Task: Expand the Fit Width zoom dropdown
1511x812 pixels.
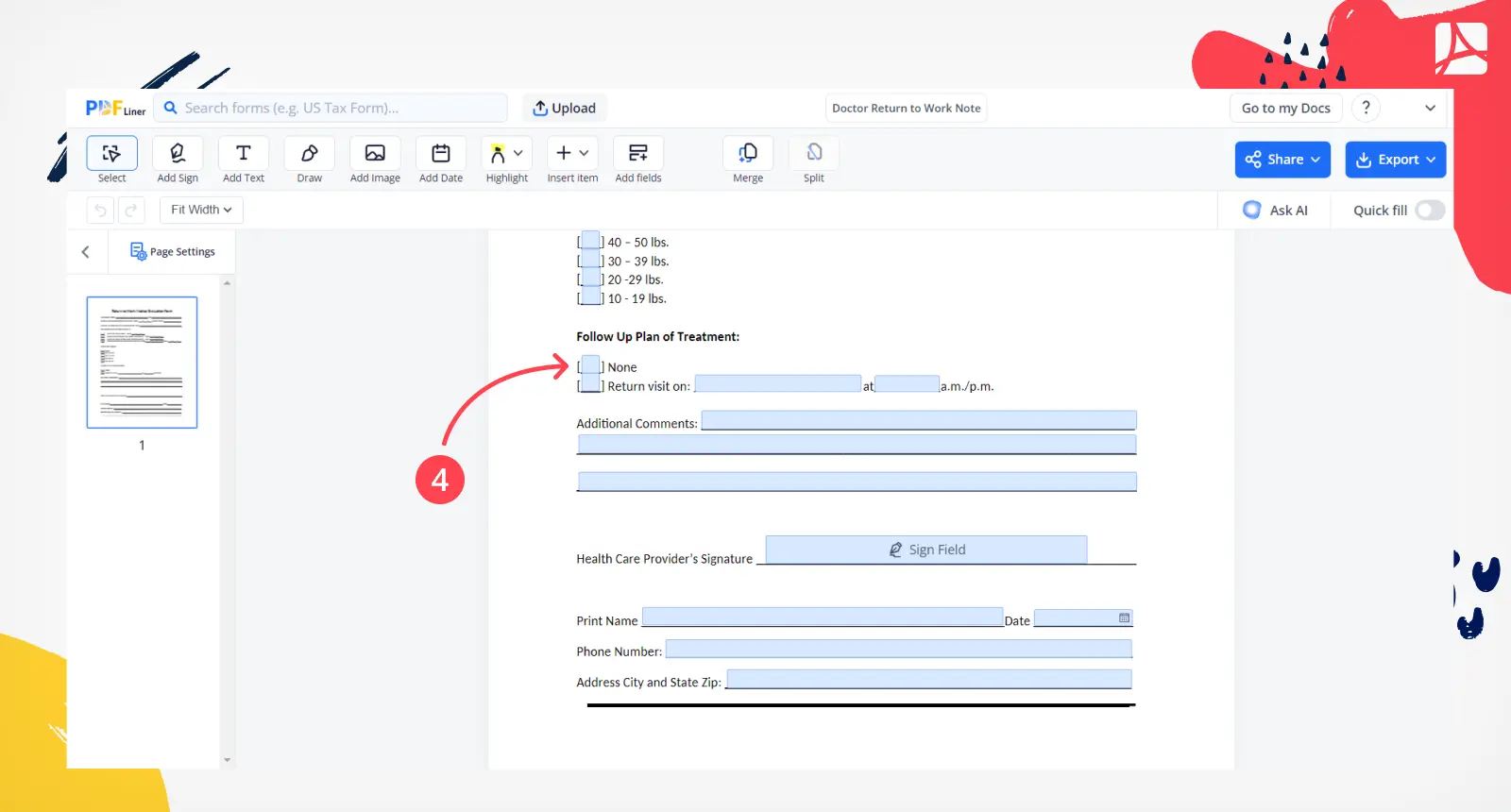Action: [201, 210]
